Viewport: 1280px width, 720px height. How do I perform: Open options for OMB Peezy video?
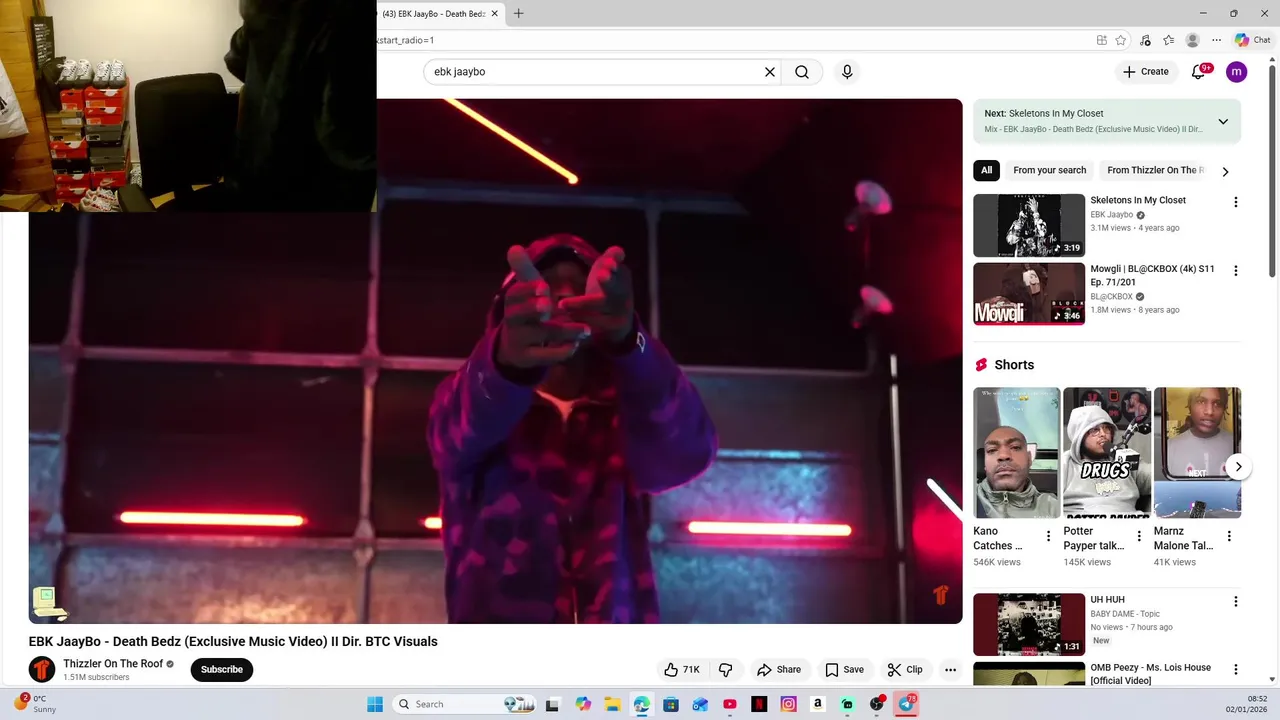click(x=1236, y=670)
